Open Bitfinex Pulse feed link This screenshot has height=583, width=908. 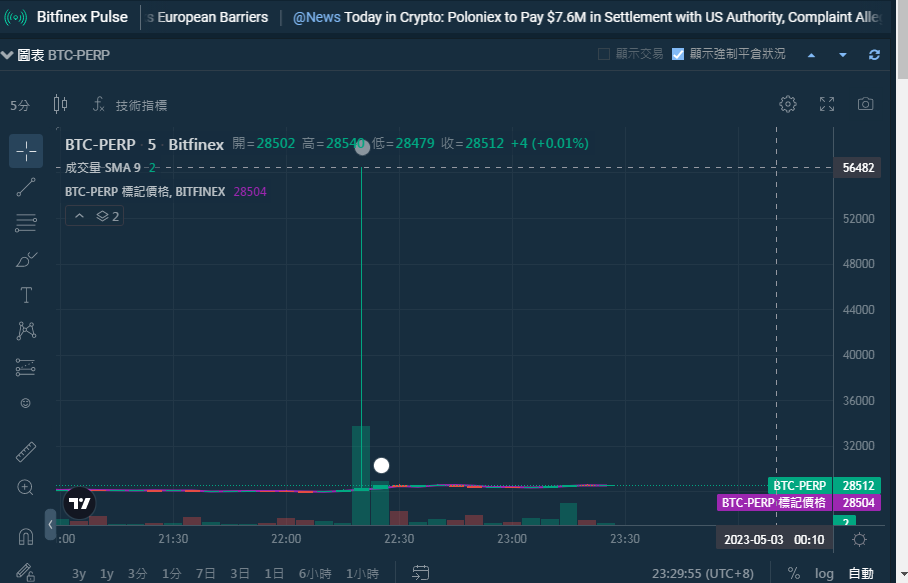click(x=82, y=17)
